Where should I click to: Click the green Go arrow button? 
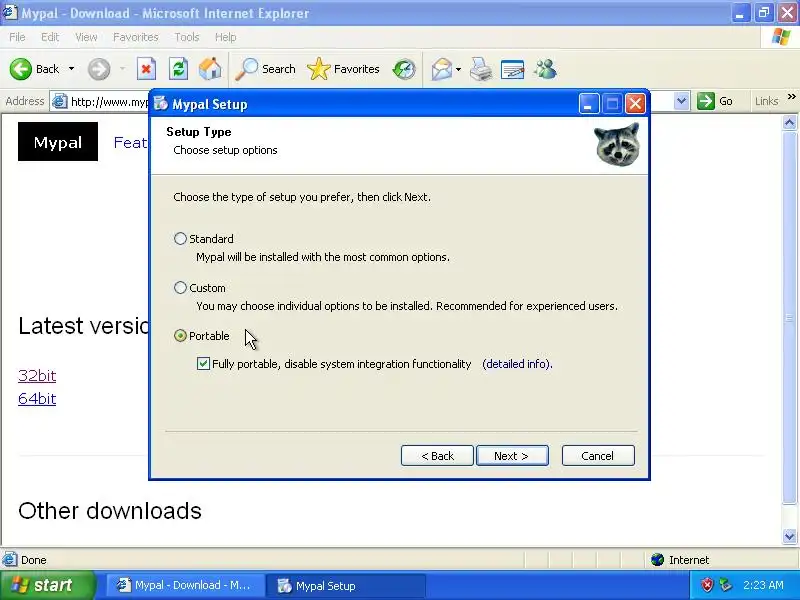coord(706,101)
